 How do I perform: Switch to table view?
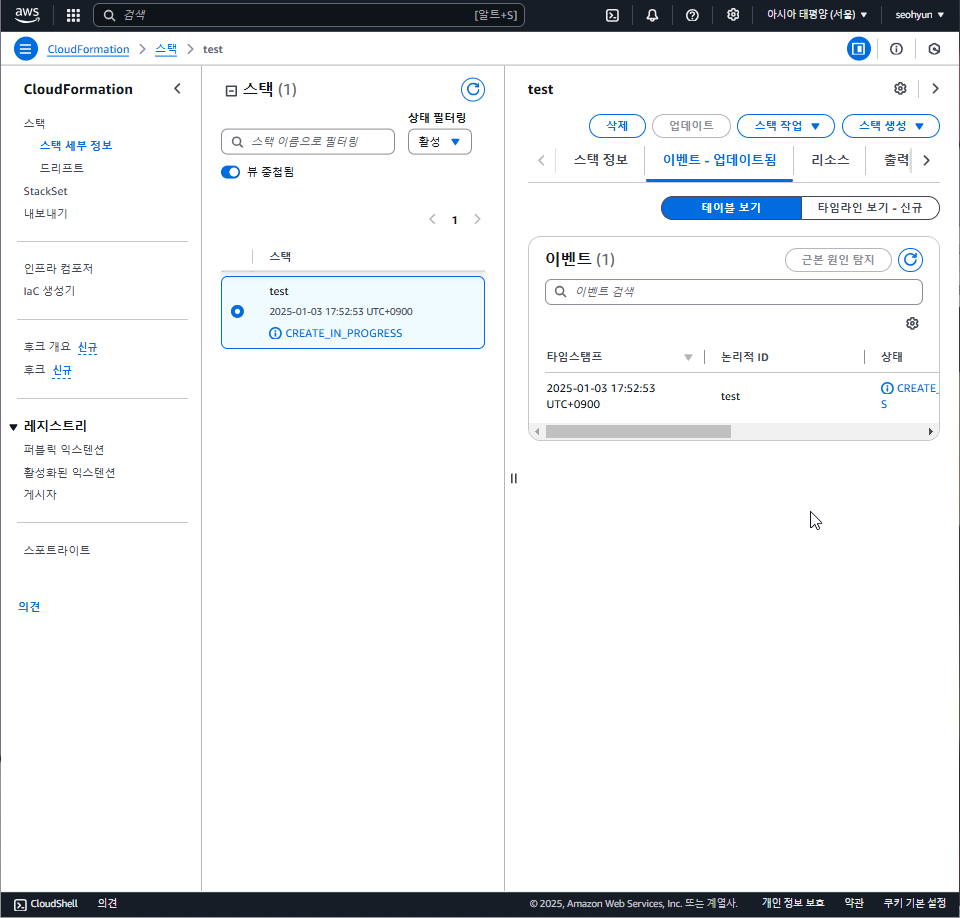731,208
